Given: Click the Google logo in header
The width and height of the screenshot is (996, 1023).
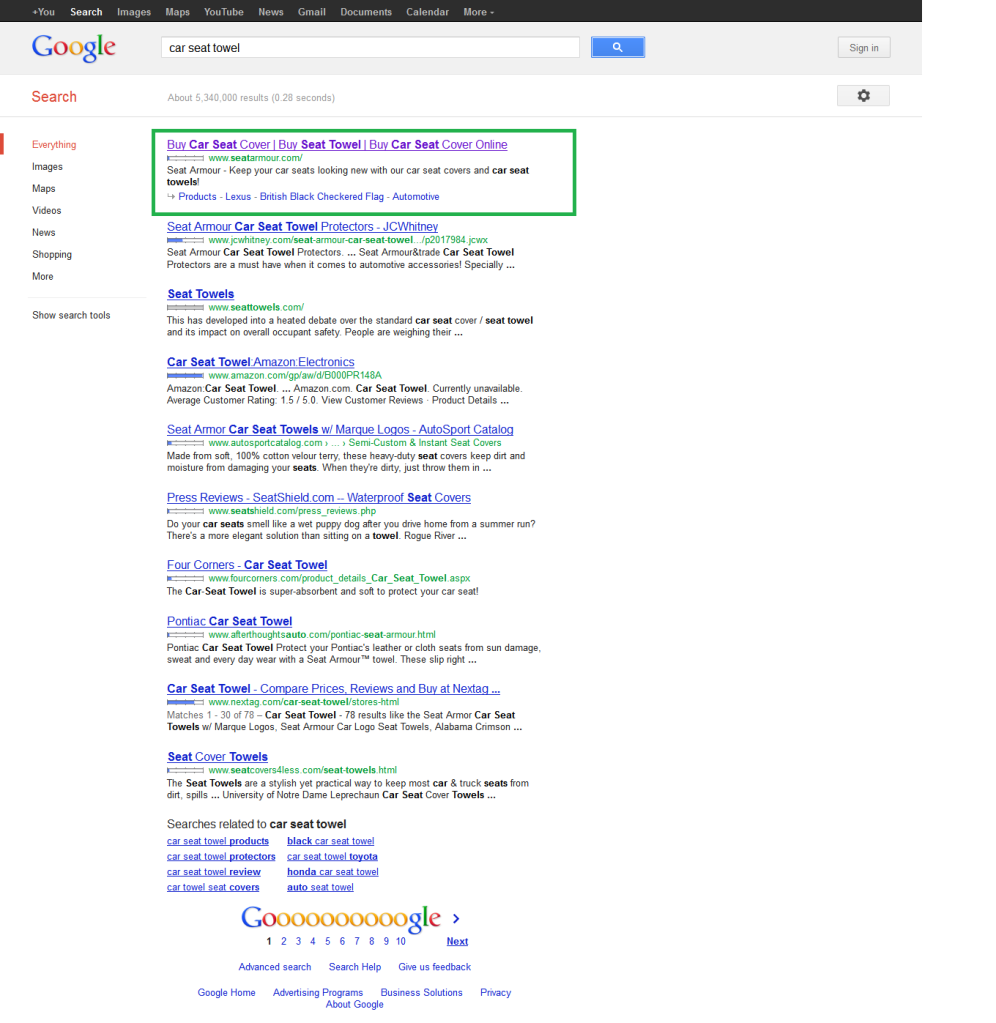Looking at the screenshot, I should (74, 48).
